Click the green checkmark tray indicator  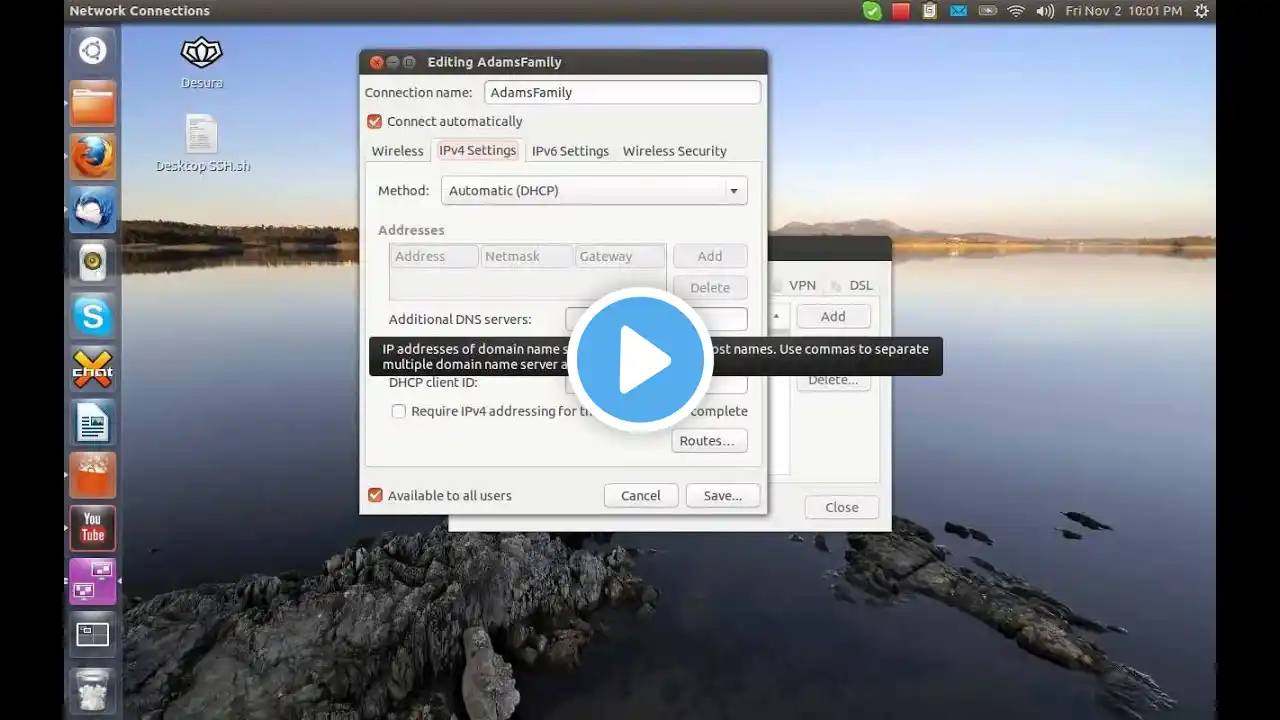872,11
